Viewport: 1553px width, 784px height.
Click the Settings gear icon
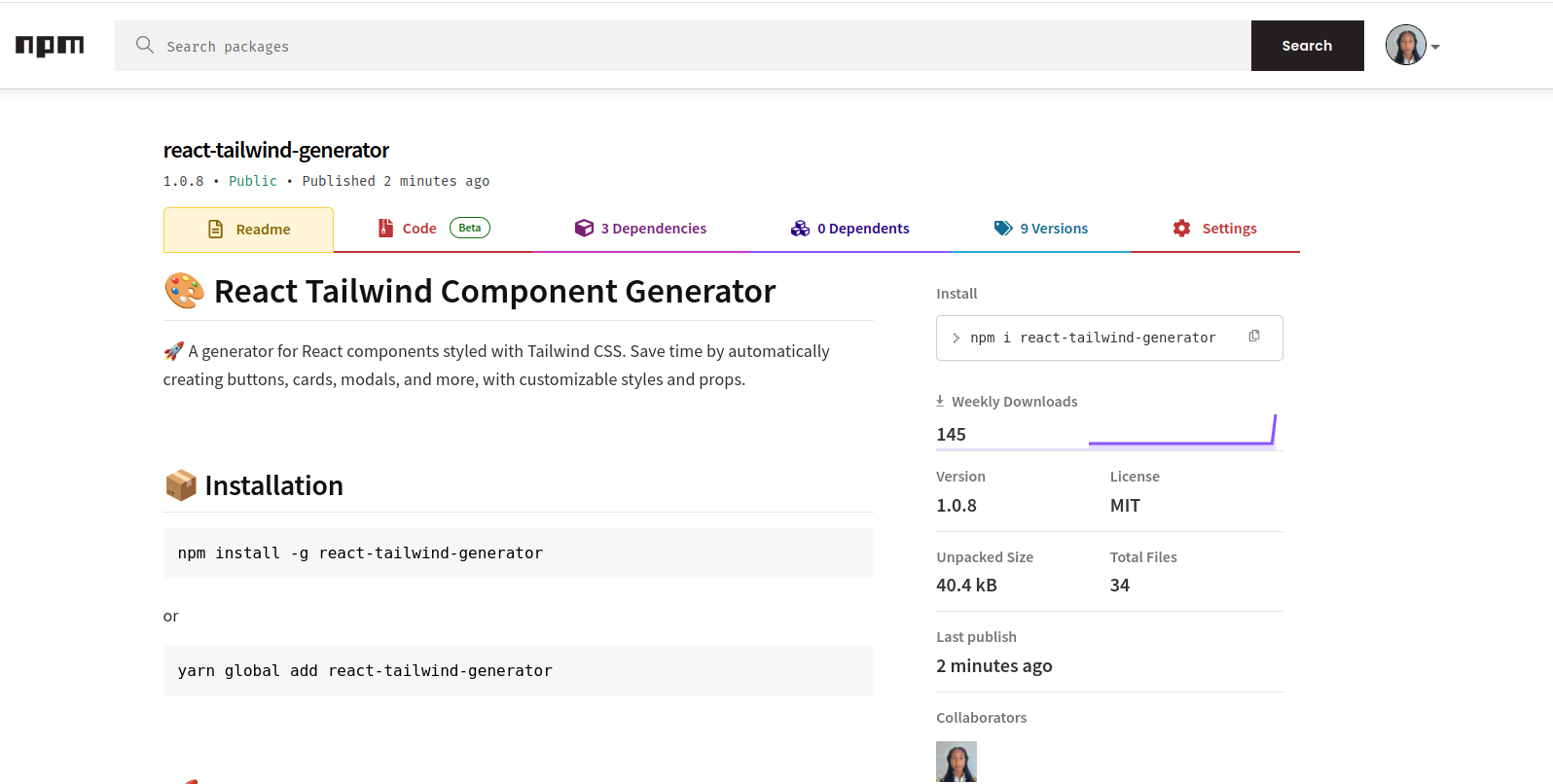[x=1181, y=228]
